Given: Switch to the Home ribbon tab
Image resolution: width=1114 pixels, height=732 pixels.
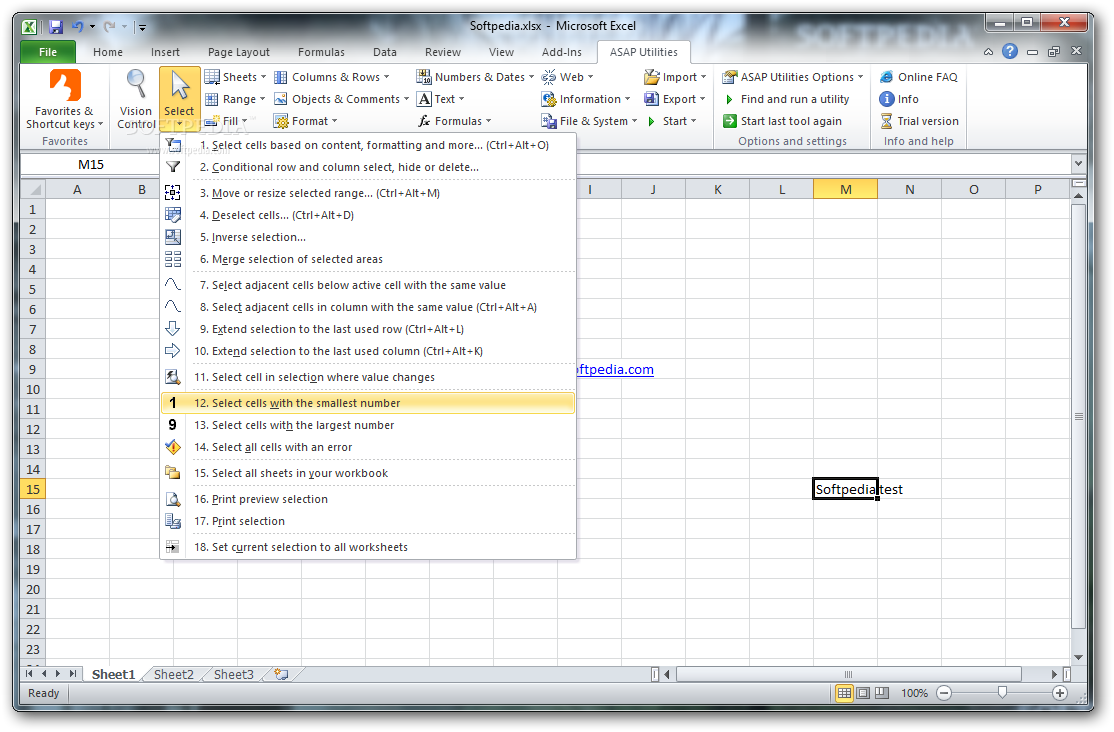Looking at the screenshot, I should pyautogui.click(x=108, y=52).
